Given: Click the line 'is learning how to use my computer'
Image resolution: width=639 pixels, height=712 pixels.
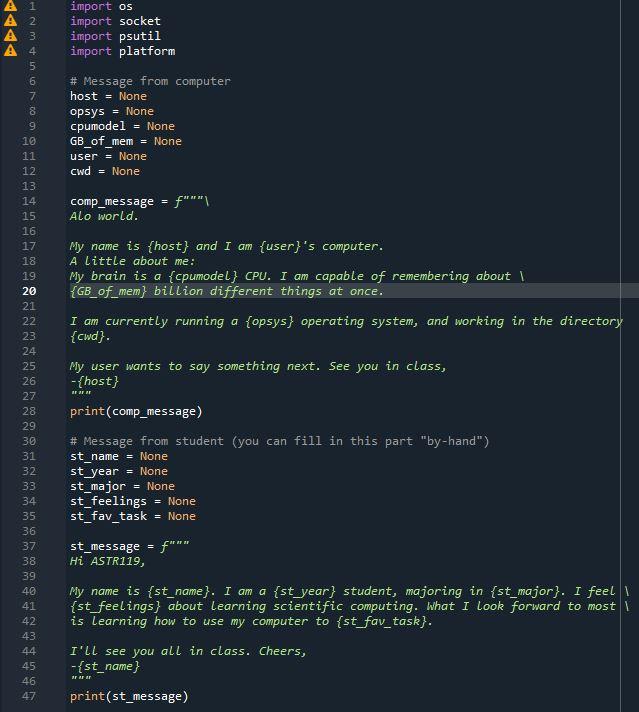Looking at the screenshot, I should click(251, 621).
